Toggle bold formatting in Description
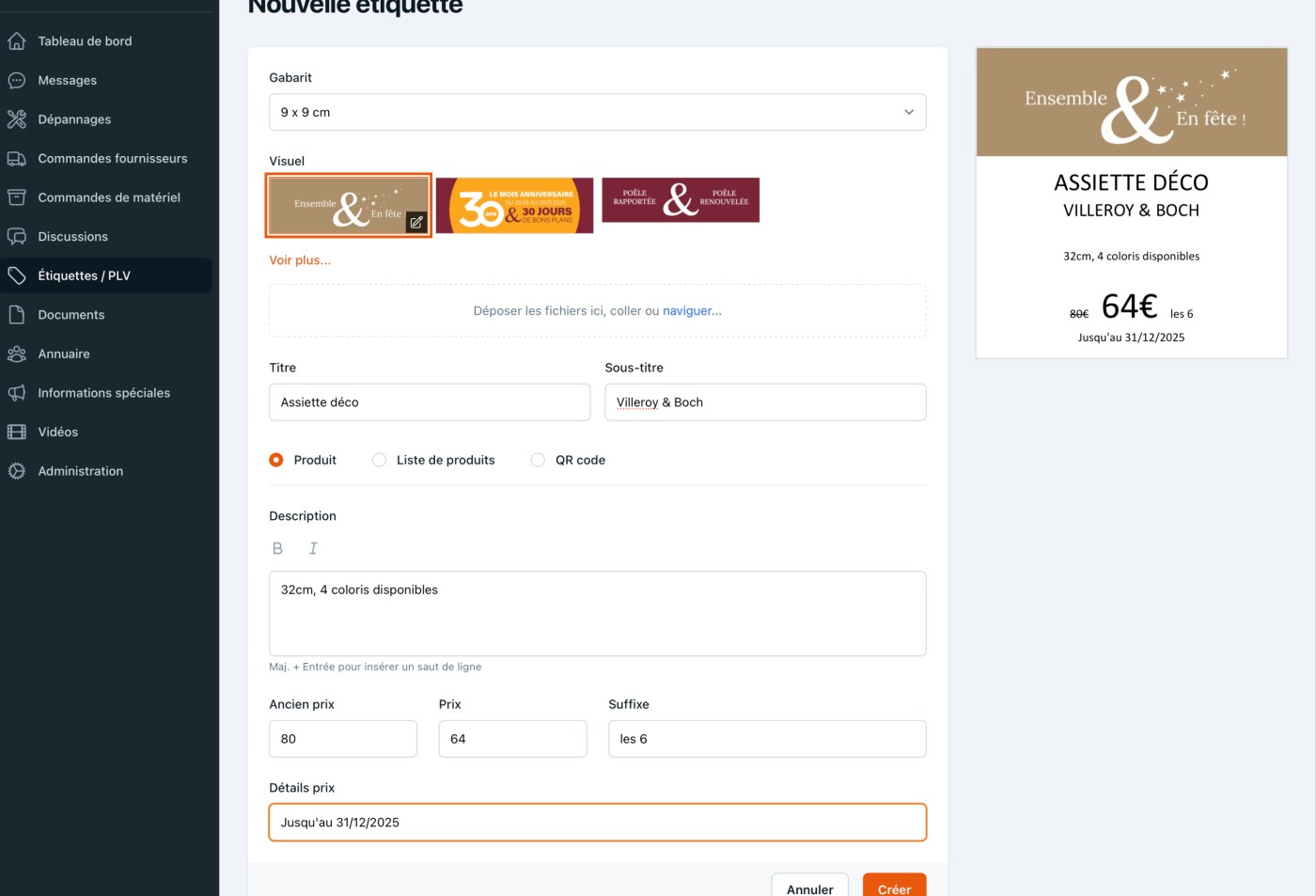This screenshot has height=896, width=1316. [x=277, y=549]
